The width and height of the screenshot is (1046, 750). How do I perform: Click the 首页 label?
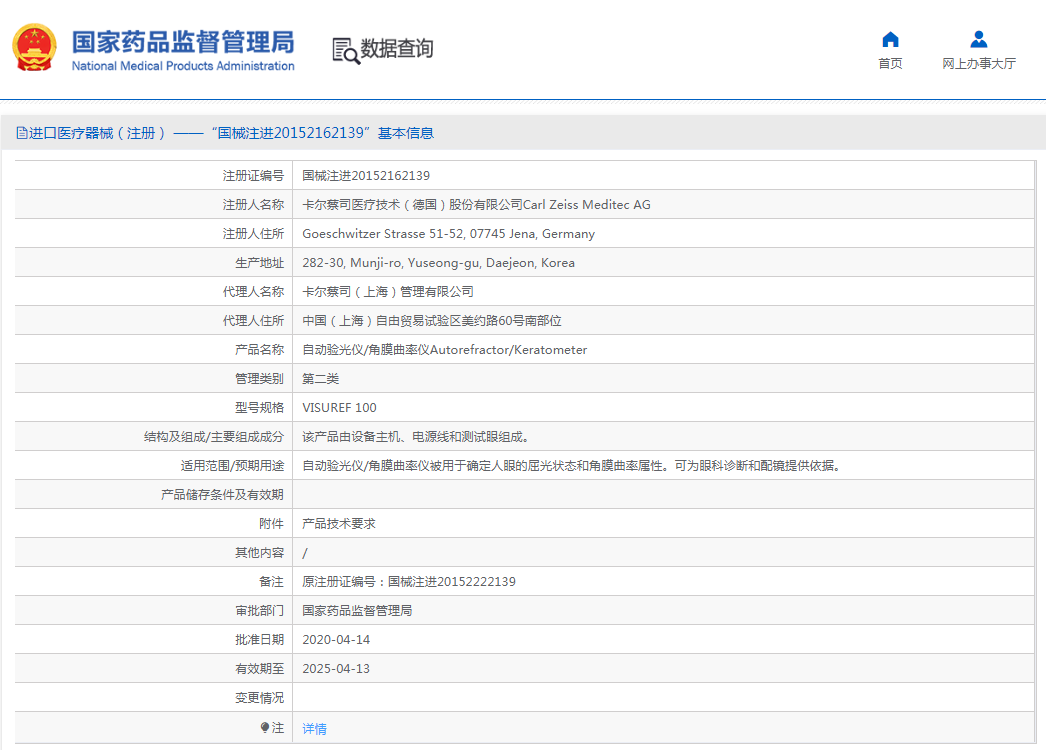point(890,63)
